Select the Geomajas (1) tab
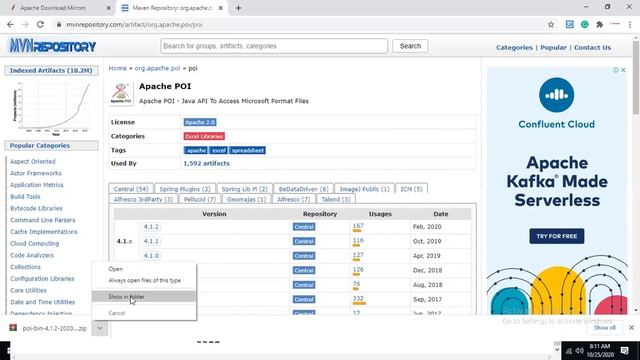640x360 pixels. pyautogui.click(x=246, y=199)
